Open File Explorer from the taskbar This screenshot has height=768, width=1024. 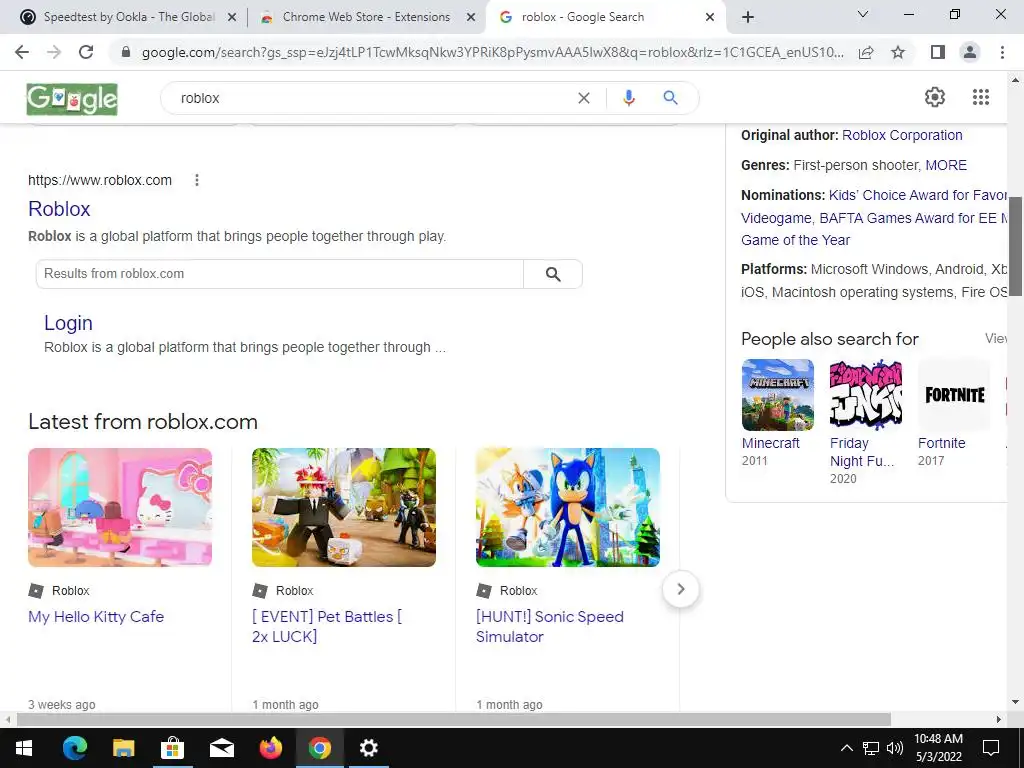(123, 748)
